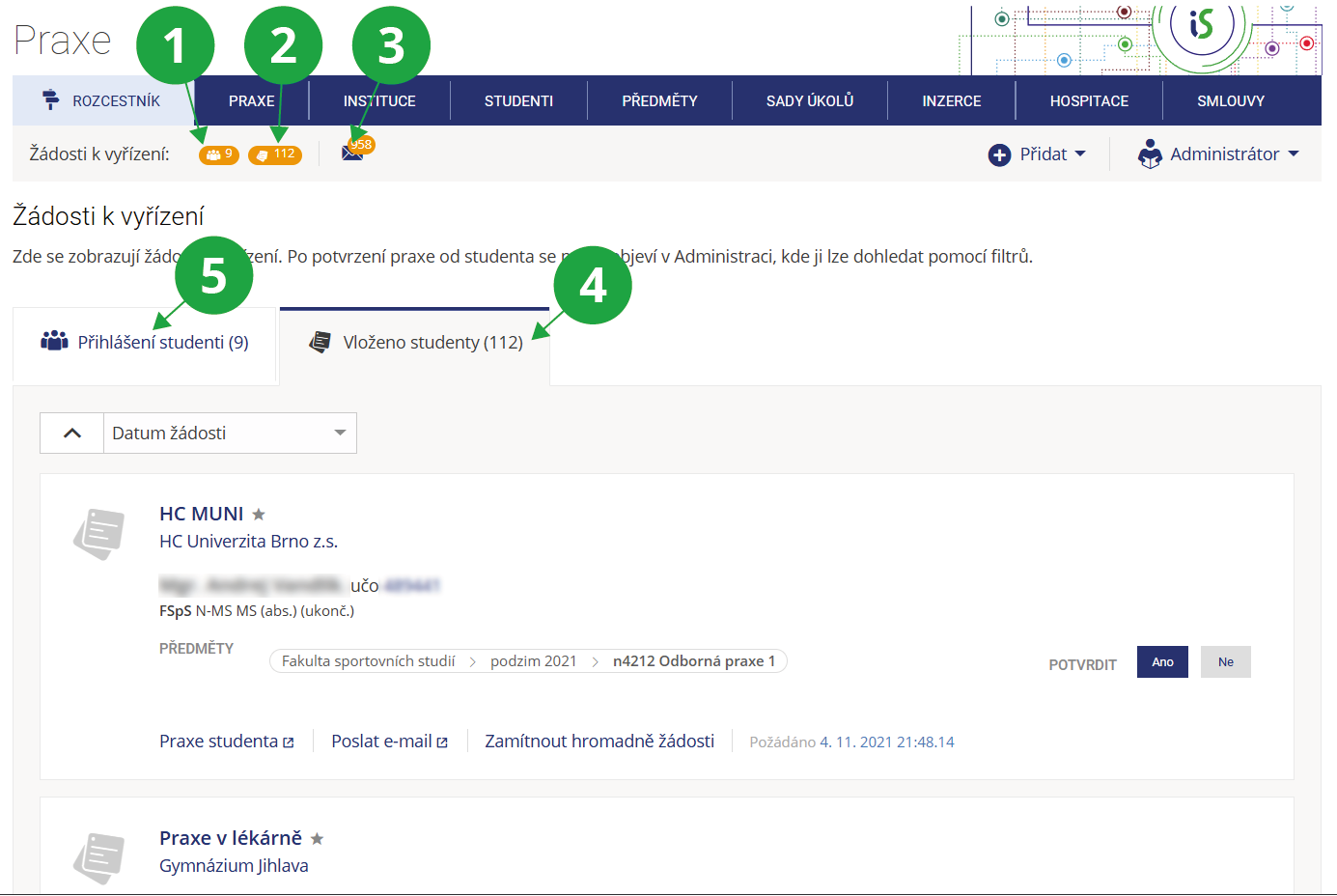Screen dimensions: 1337x896
Task: Toggle sort direction with the up arrow
Action: tap(72, 434)
